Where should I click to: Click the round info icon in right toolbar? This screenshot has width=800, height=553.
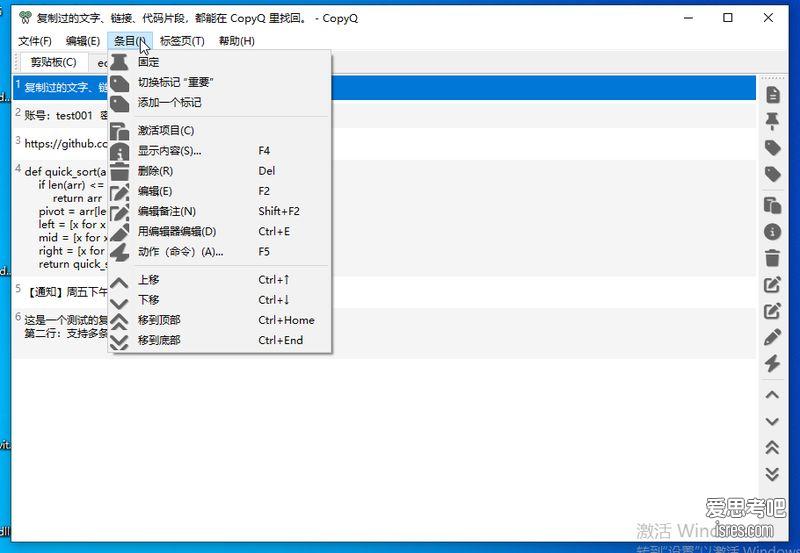pyautogui.click(x=772, y=232)
